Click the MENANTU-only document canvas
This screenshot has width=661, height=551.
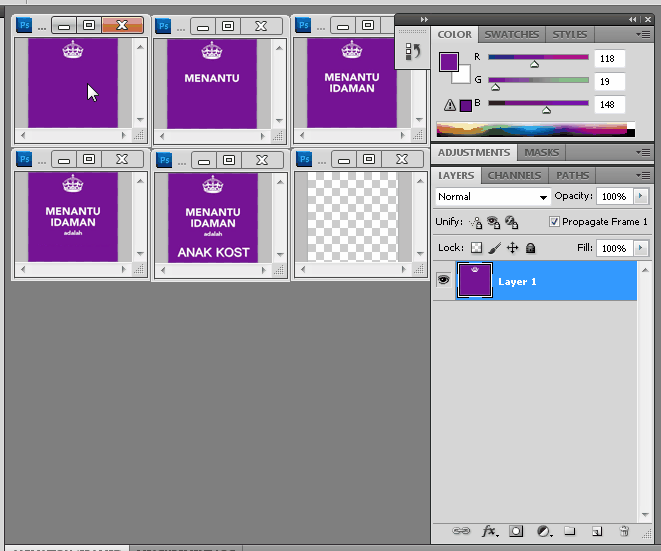[212, 84]
